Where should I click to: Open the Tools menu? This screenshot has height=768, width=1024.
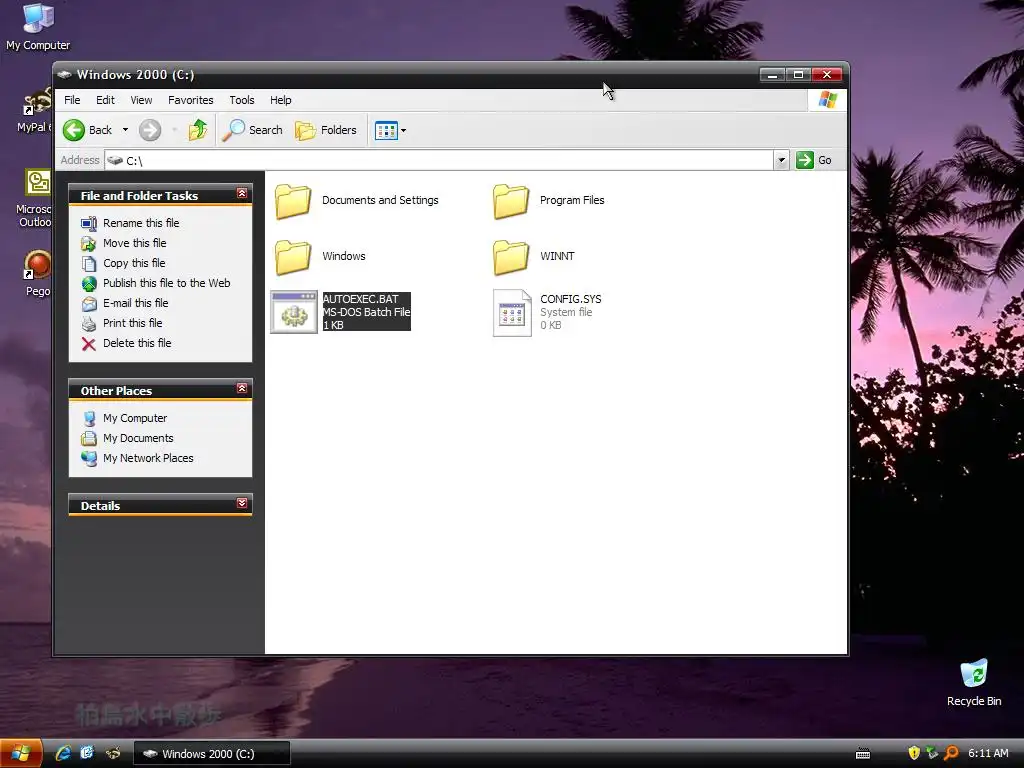coord(242,100)
